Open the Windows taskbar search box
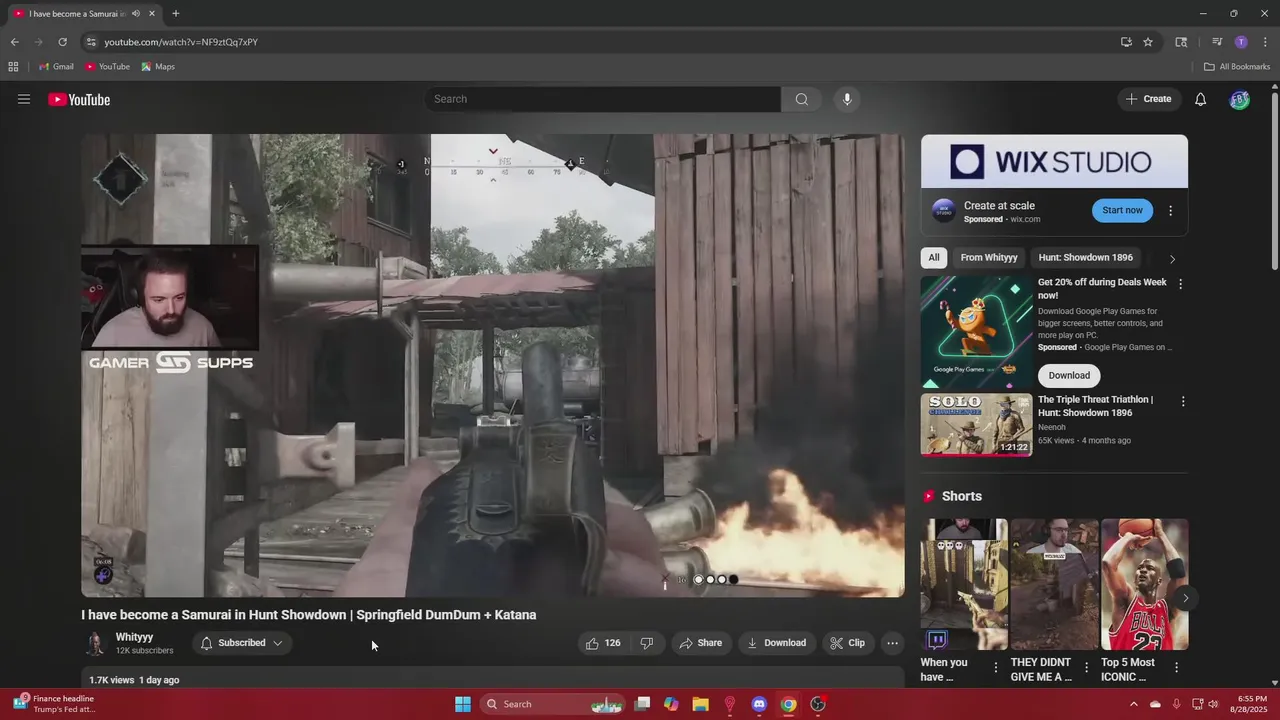 click(552, 704)
